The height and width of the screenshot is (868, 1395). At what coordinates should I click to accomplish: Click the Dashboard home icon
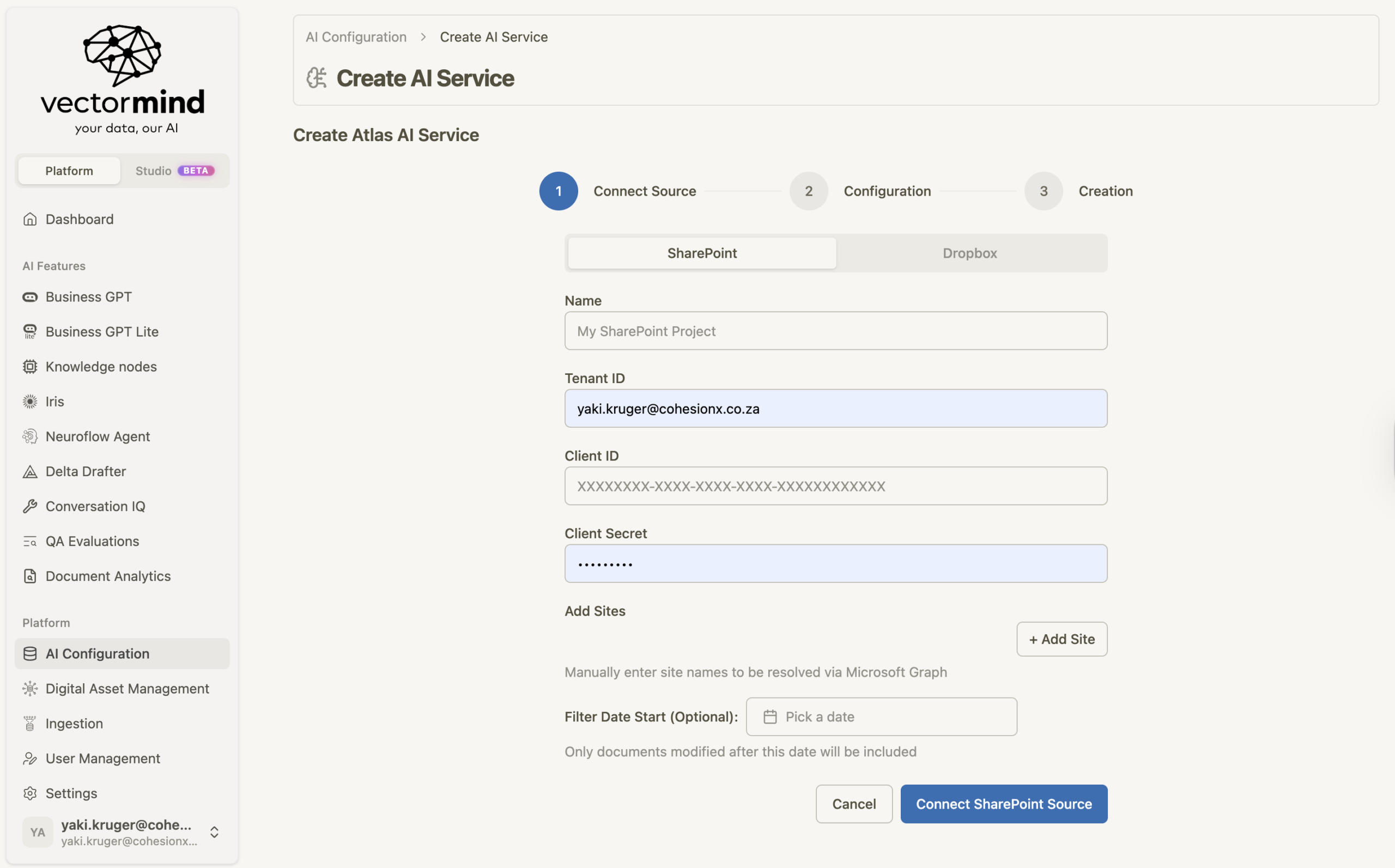click(30, 219)
